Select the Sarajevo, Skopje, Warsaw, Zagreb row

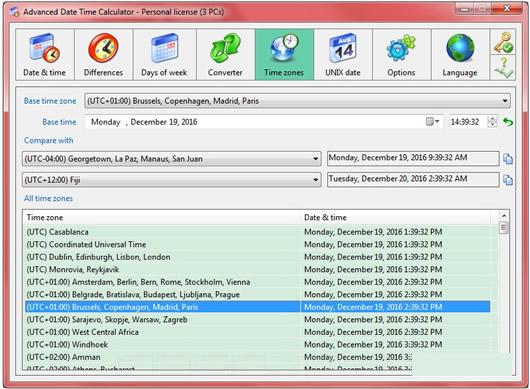pos(257,319)
